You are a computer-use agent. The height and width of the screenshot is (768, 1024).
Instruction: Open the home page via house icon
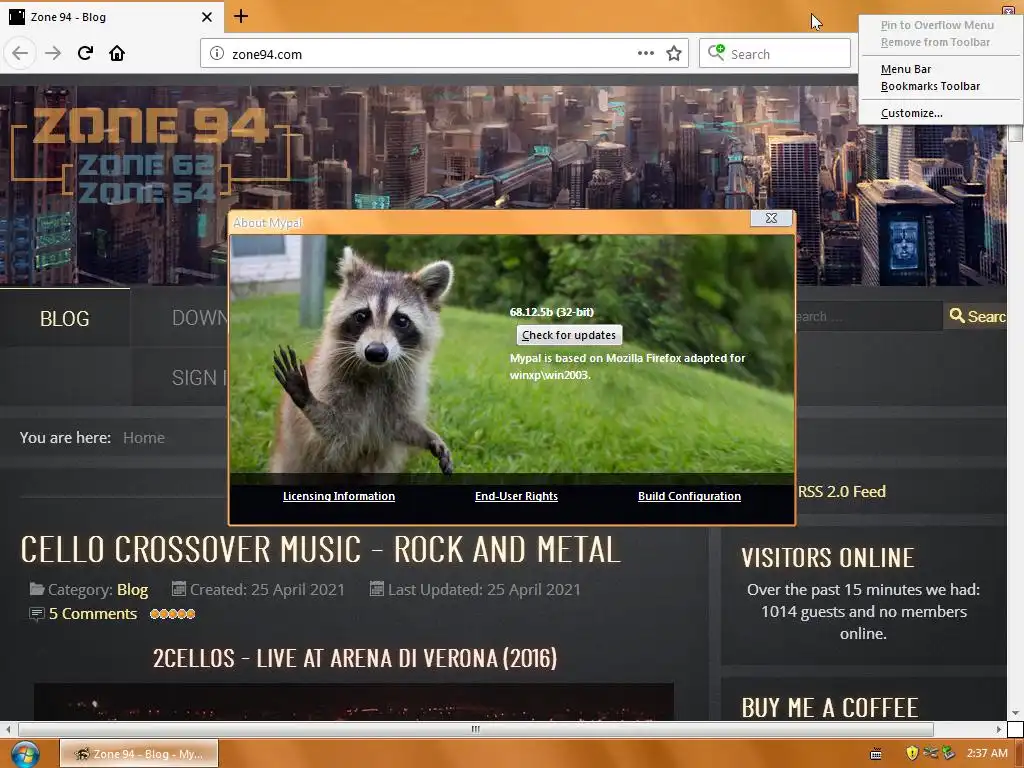pyautogui.click(x=117, y=54)
